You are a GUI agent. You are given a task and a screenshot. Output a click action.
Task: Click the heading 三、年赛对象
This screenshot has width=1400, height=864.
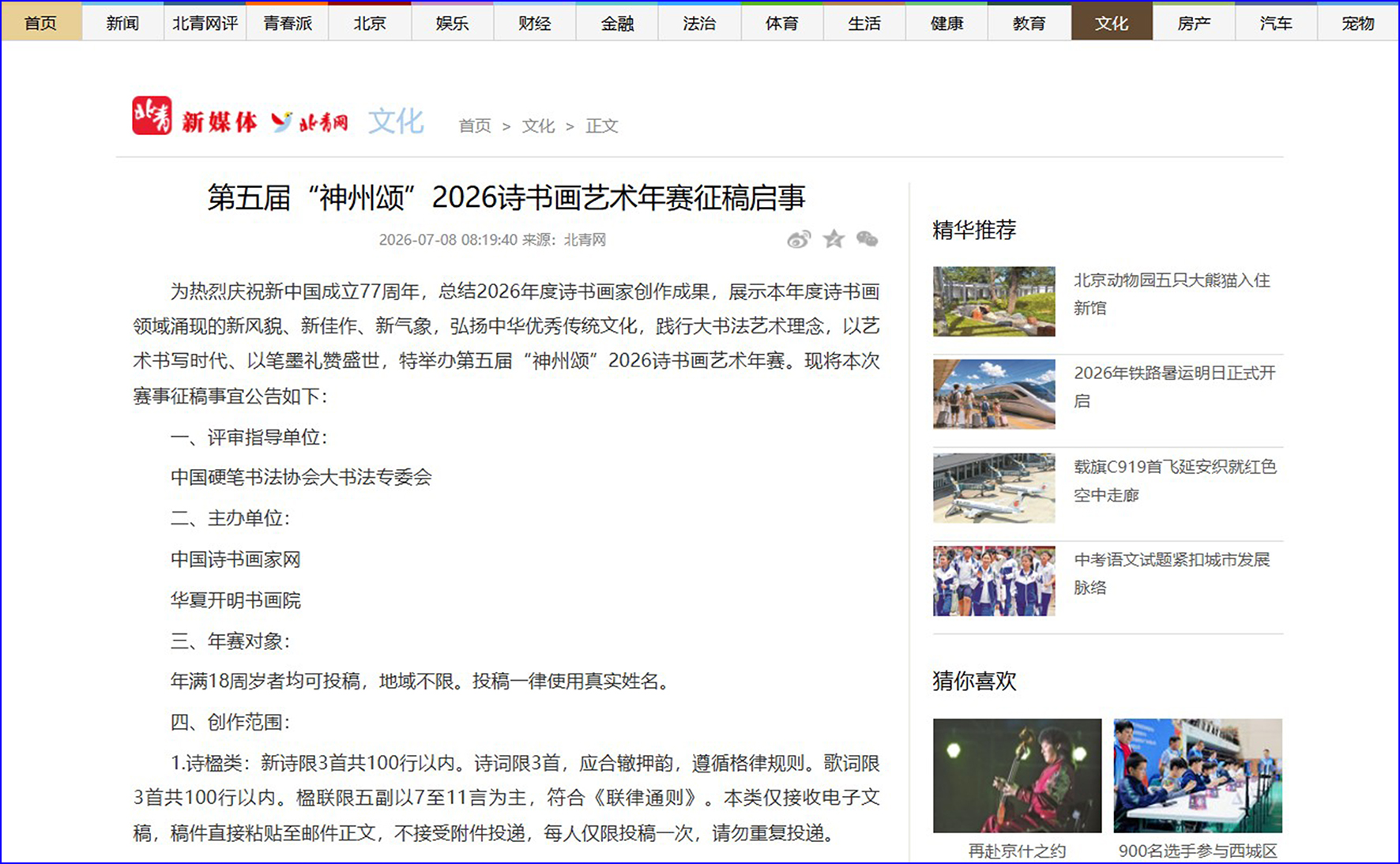[231, 641]
